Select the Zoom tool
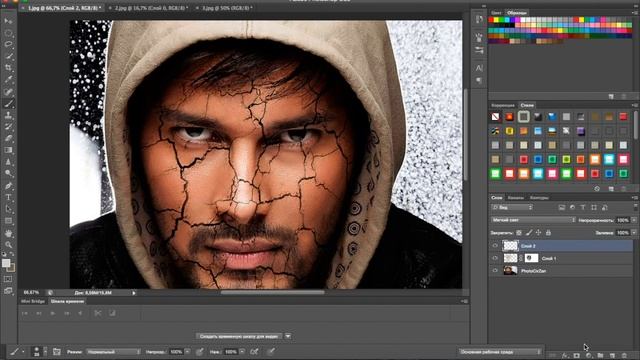The height and width of the screenshot is (360, 640). pos(8,245)
